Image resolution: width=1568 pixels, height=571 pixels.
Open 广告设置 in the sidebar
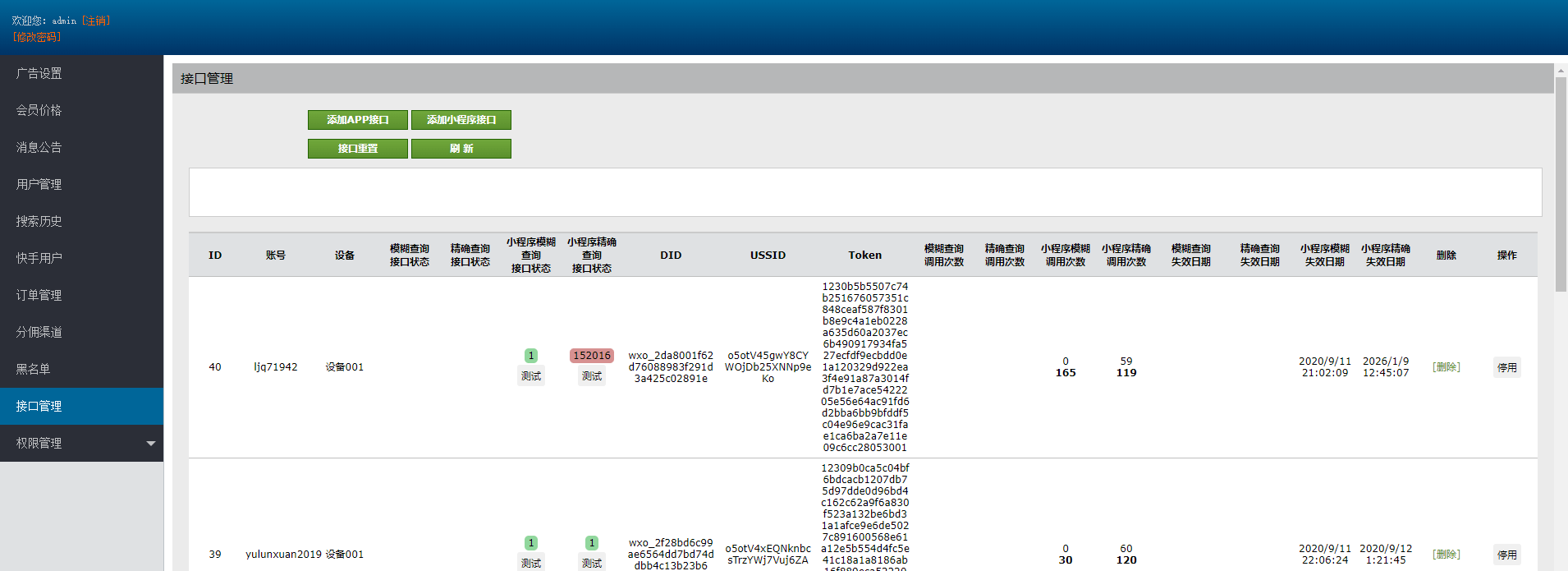coord(39,74)
